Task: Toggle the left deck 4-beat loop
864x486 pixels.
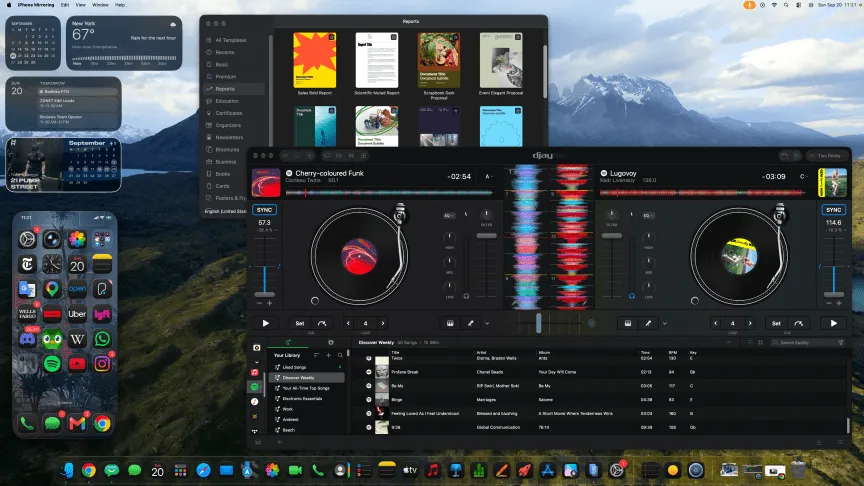Action: pyautogui.click(x=365, y=323)
